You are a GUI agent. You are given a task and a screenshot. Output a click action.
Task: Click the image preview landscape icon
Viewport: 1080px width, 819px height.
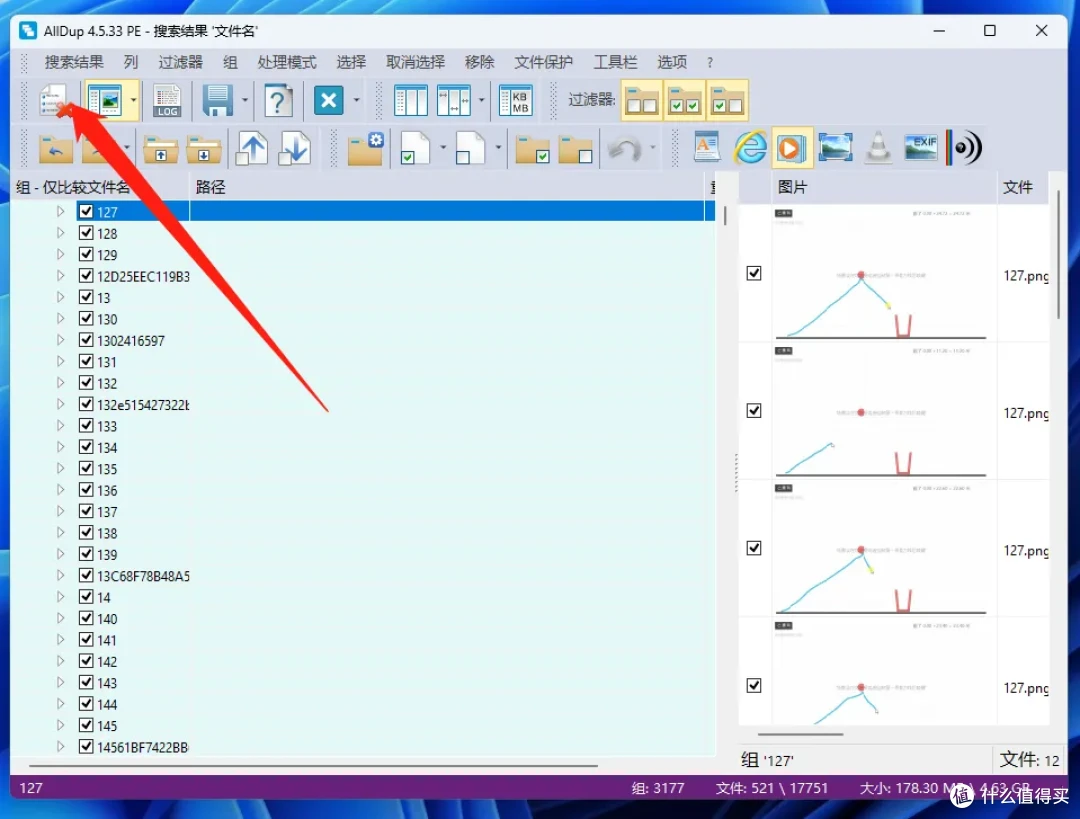pyautogui.click(x=835, y=147)
